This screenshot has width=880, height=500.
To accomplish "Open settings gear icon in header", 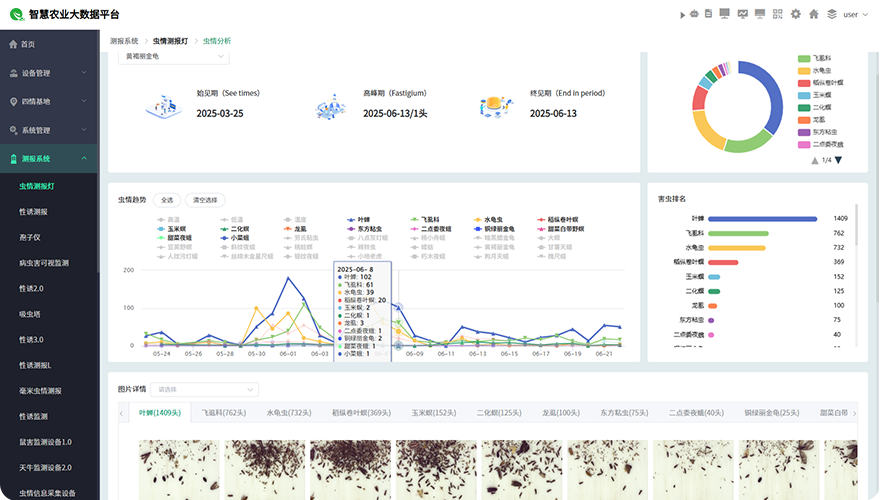I will [796, 14].
